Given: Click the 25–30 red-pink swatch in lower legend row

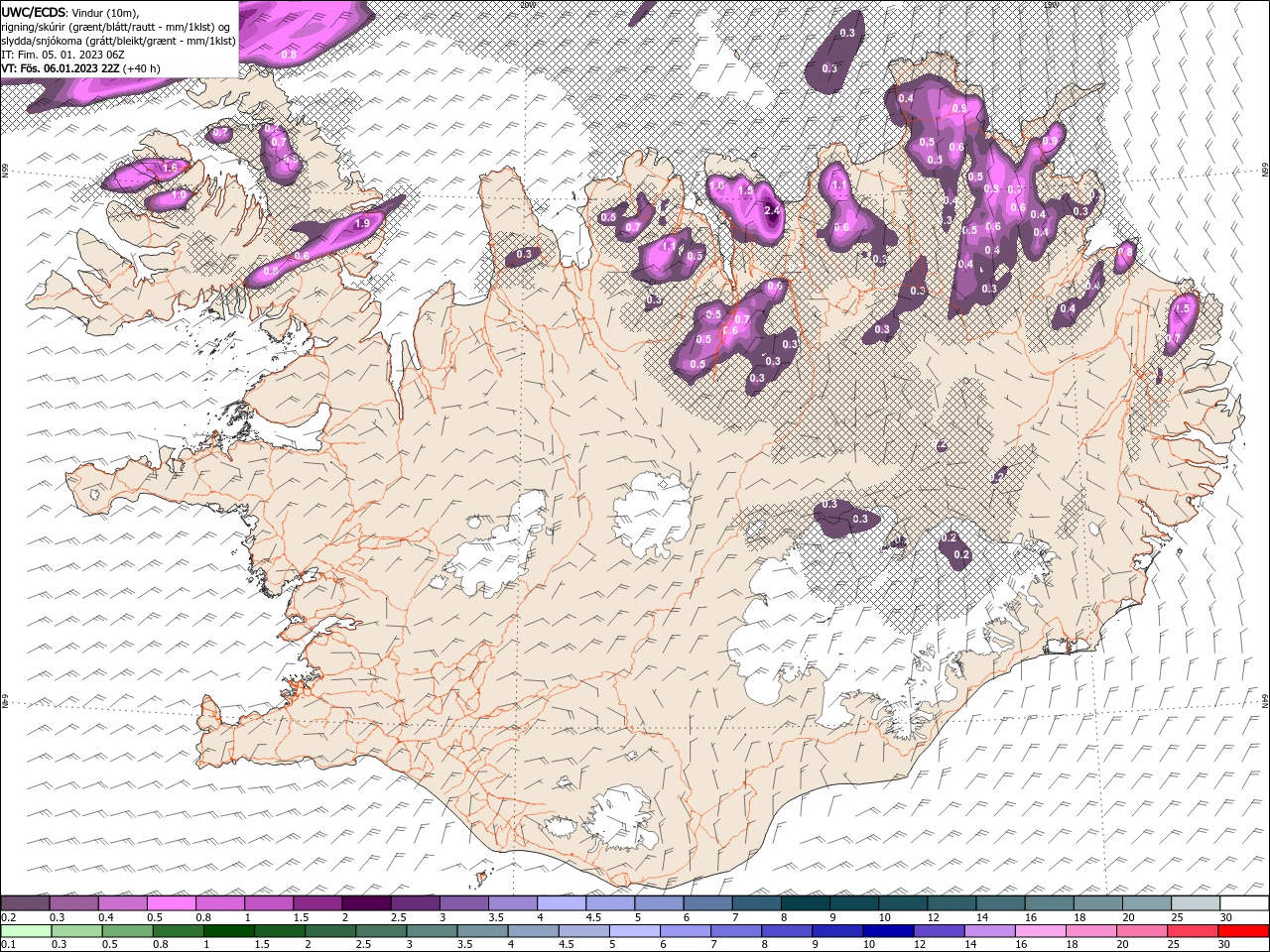Looking at the screenshot, I should (x=1194, y=931).
